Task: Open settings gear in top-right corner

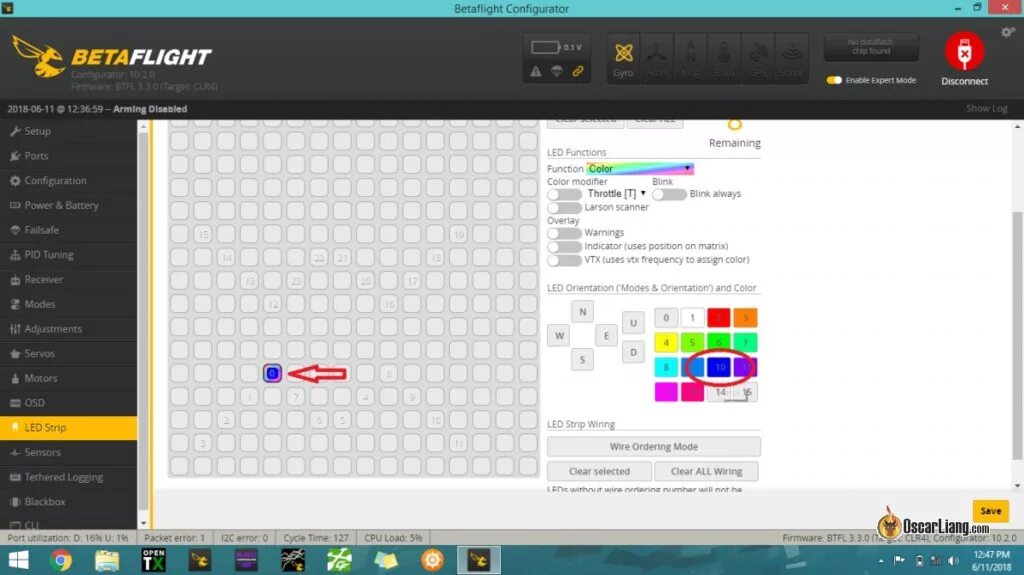Action: click(x=1008, y=32)
